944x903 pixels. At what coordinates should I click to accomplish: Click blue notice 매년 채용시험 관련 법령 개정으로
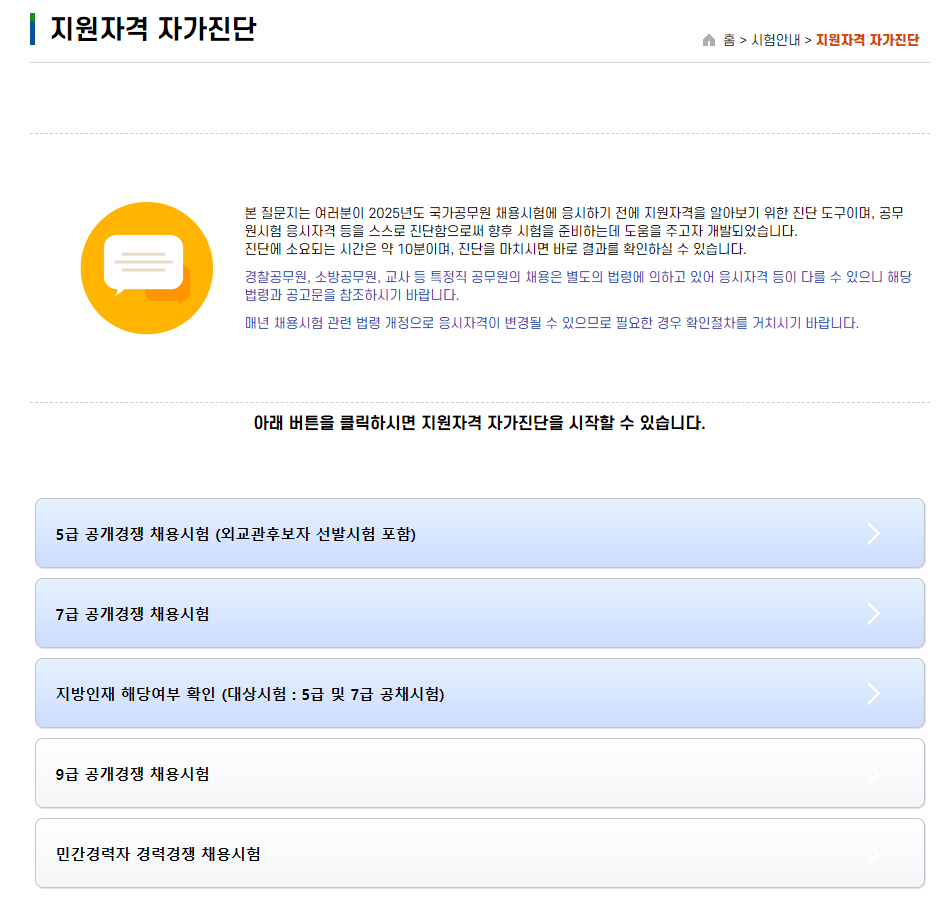(x=551, y=323)
